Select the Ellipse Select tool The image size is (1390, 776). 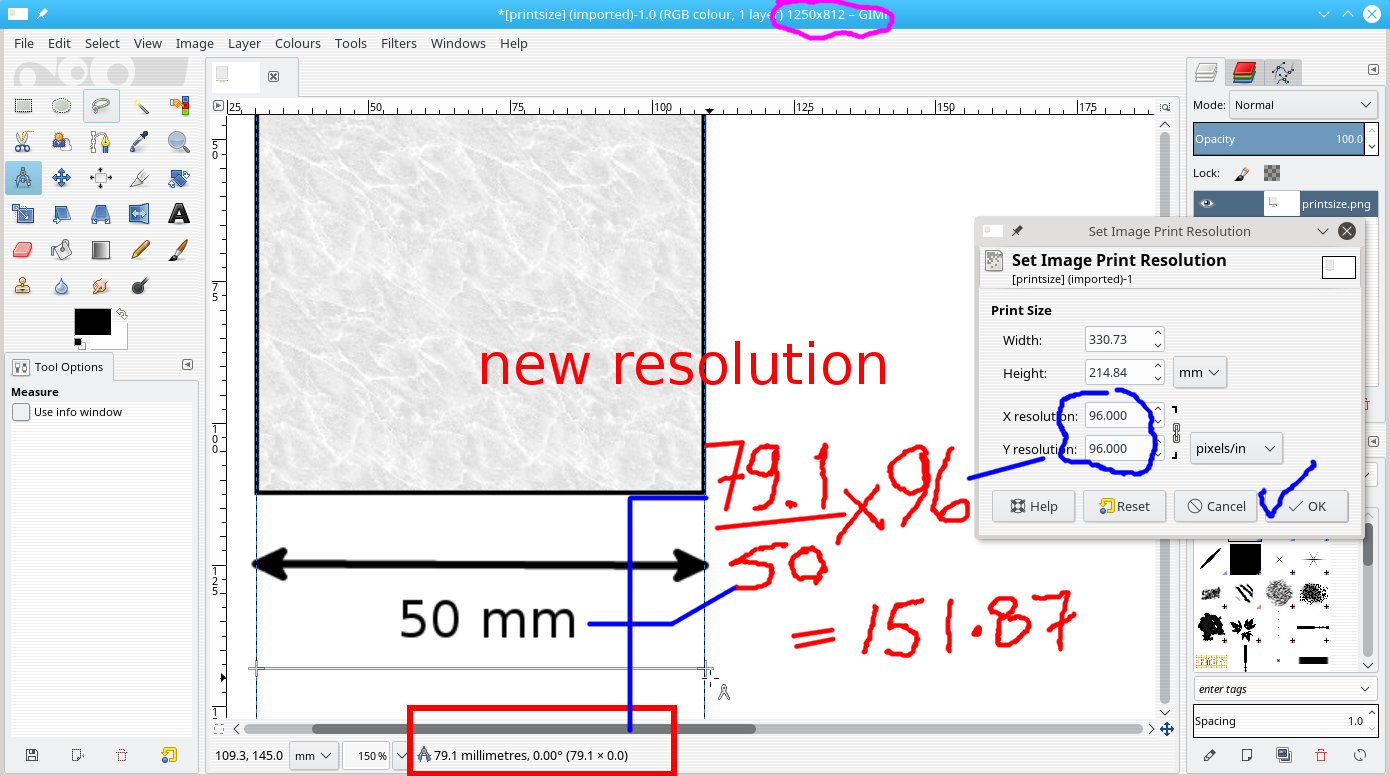tap(62, 106)
